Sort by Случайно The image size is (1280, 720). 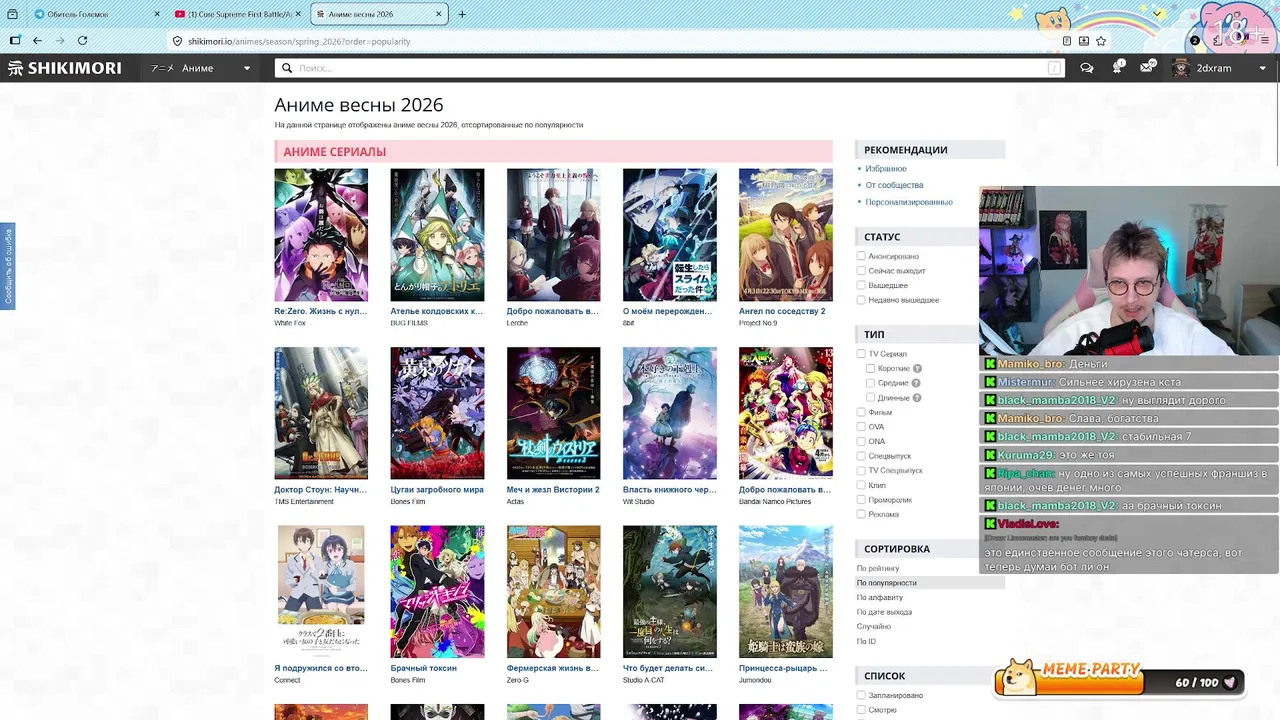click(873, 626)
